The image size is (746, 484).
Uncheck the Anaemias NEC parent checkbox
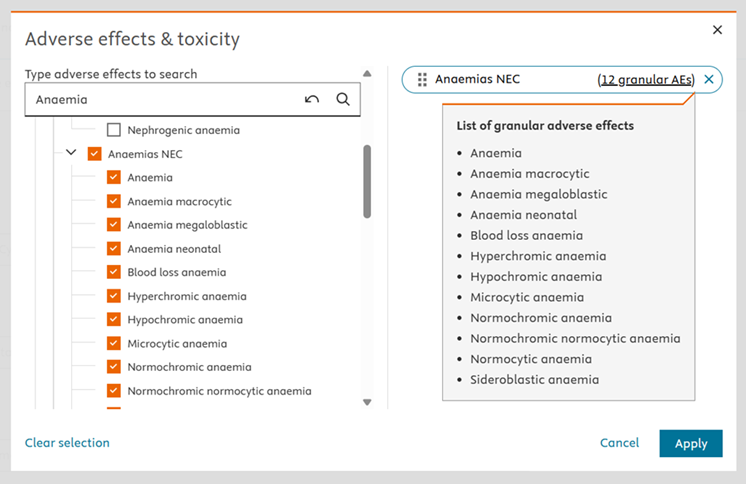click(x=95, y=154)
